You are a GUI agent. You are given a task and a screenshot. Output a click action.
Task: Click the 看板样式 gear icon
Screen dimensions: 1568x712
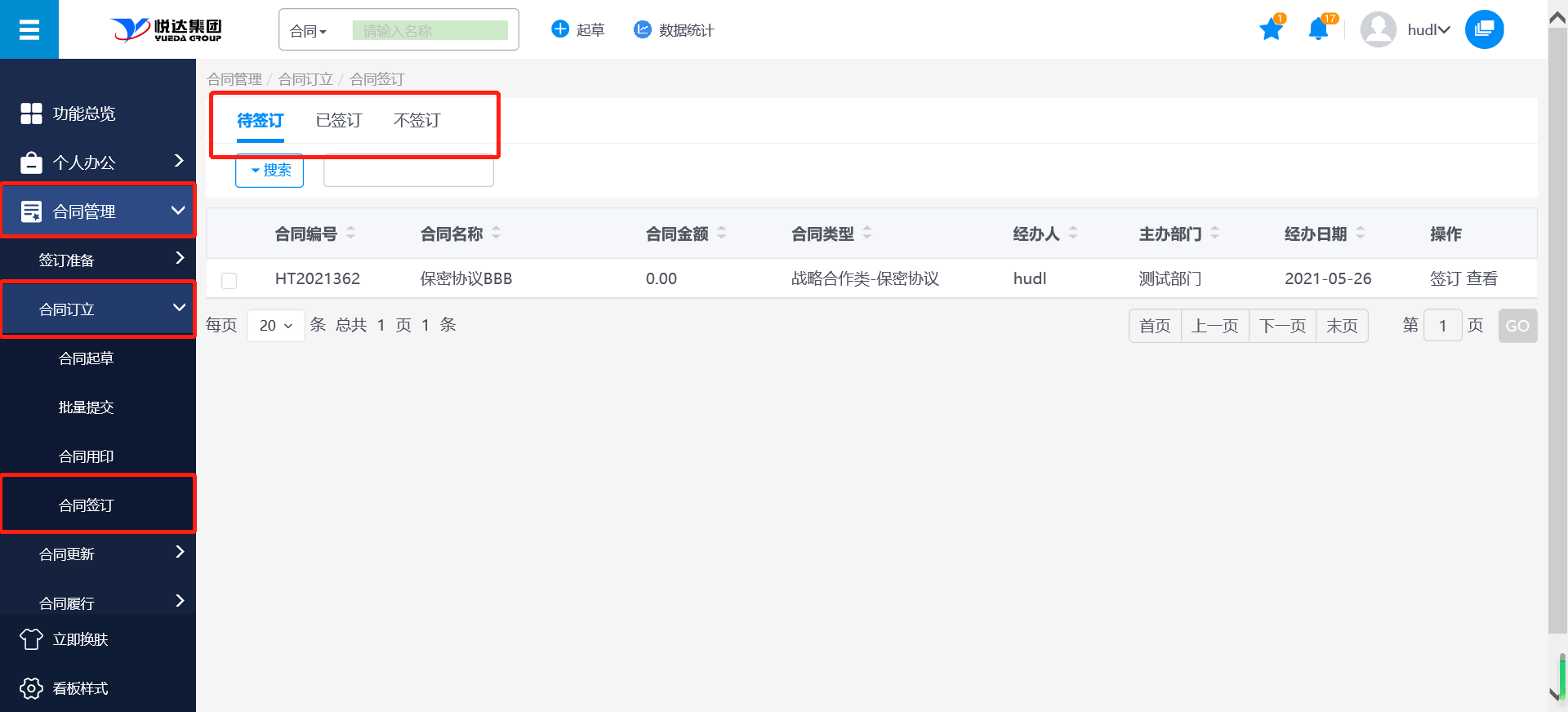pos(31,688)
